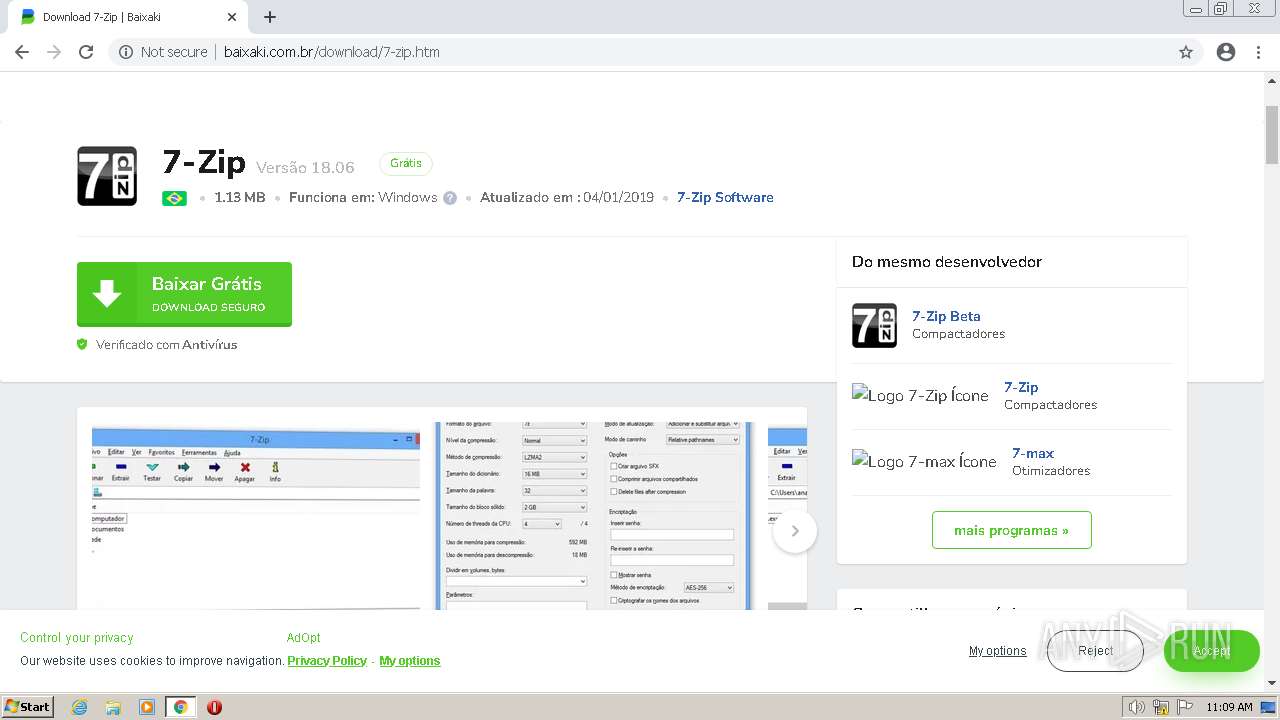Click the Brazil flag icon
1280x720 pixels.
pyautogui.click(x=174, y=198)
